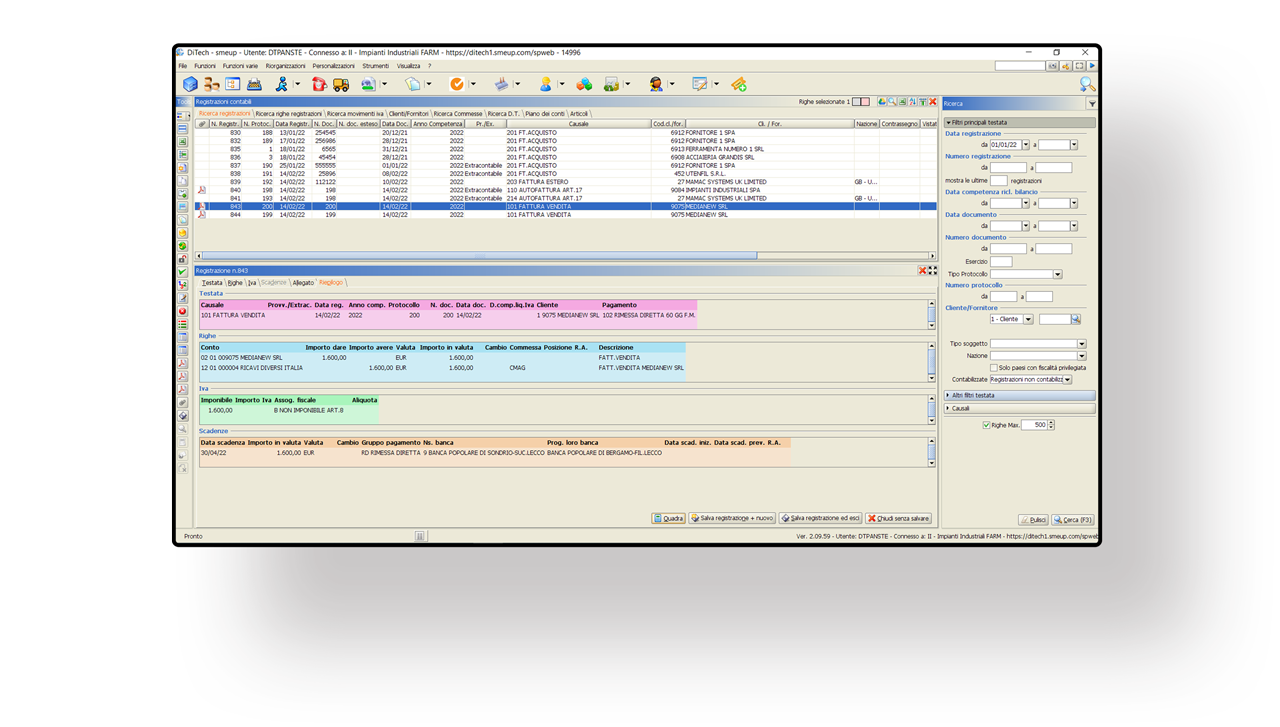The width and height of the screenshot is (1280, 727).
Task: Click the worker with hard hat icon
Action: 545,85
